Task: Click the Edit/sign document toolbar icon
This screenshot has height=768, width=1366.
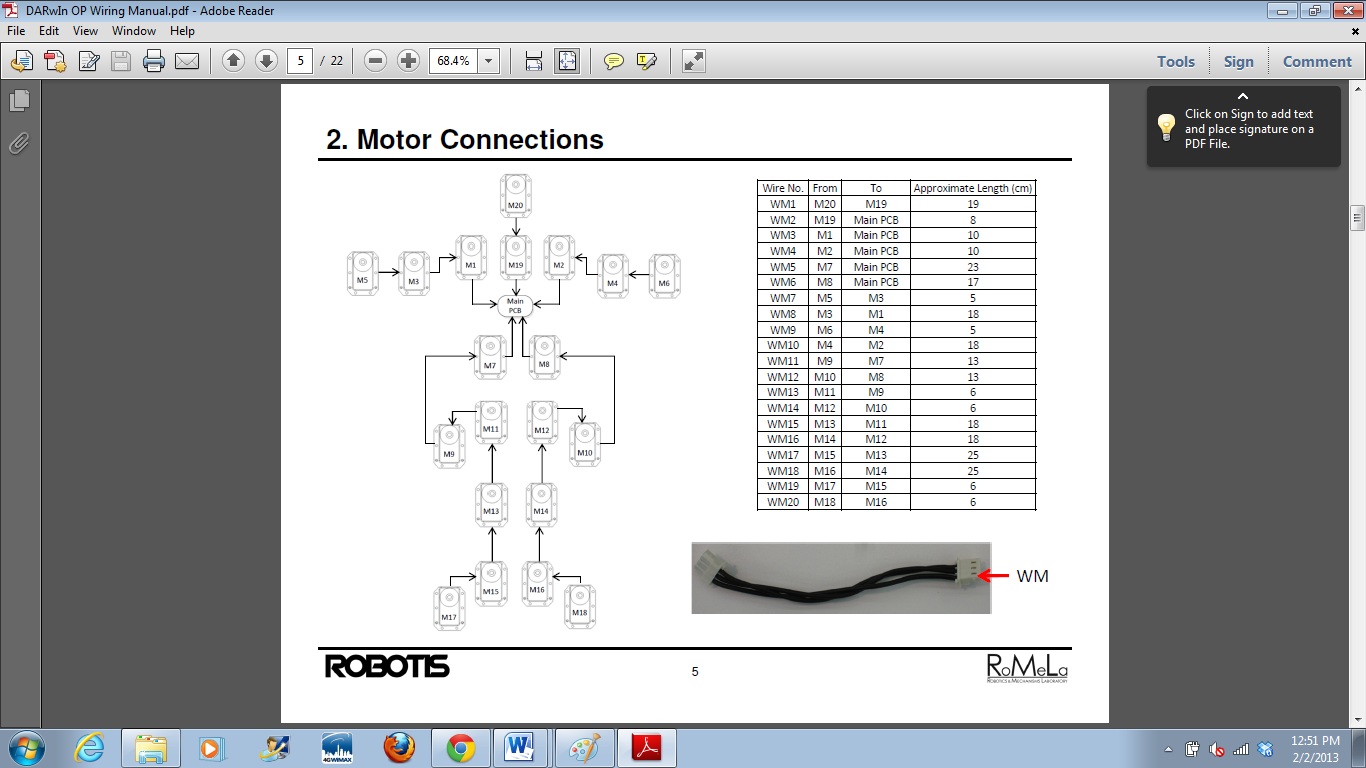Action: click(88, 61)
